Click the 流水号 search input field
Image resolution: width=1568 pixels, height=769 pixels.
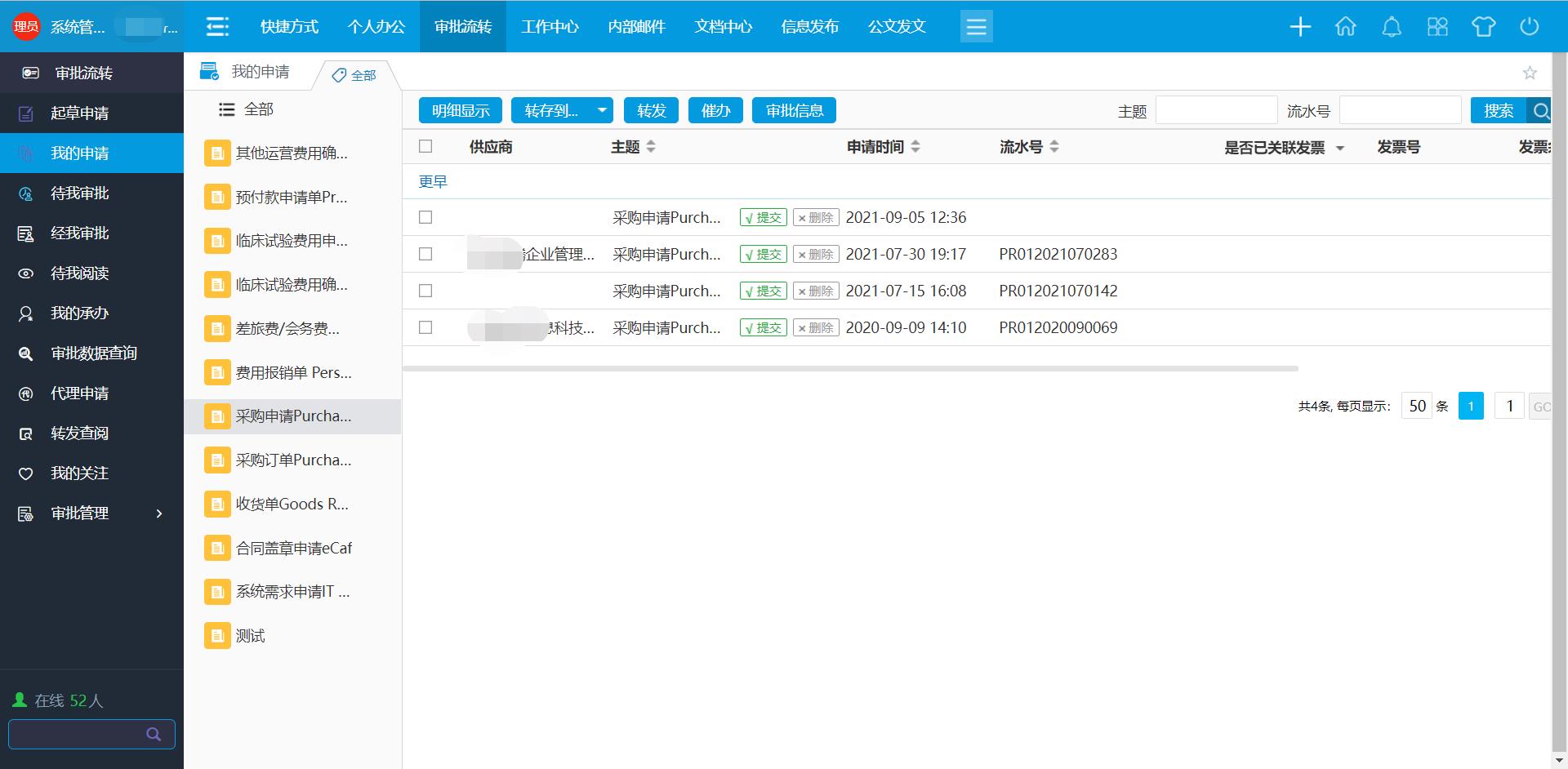1400,111
